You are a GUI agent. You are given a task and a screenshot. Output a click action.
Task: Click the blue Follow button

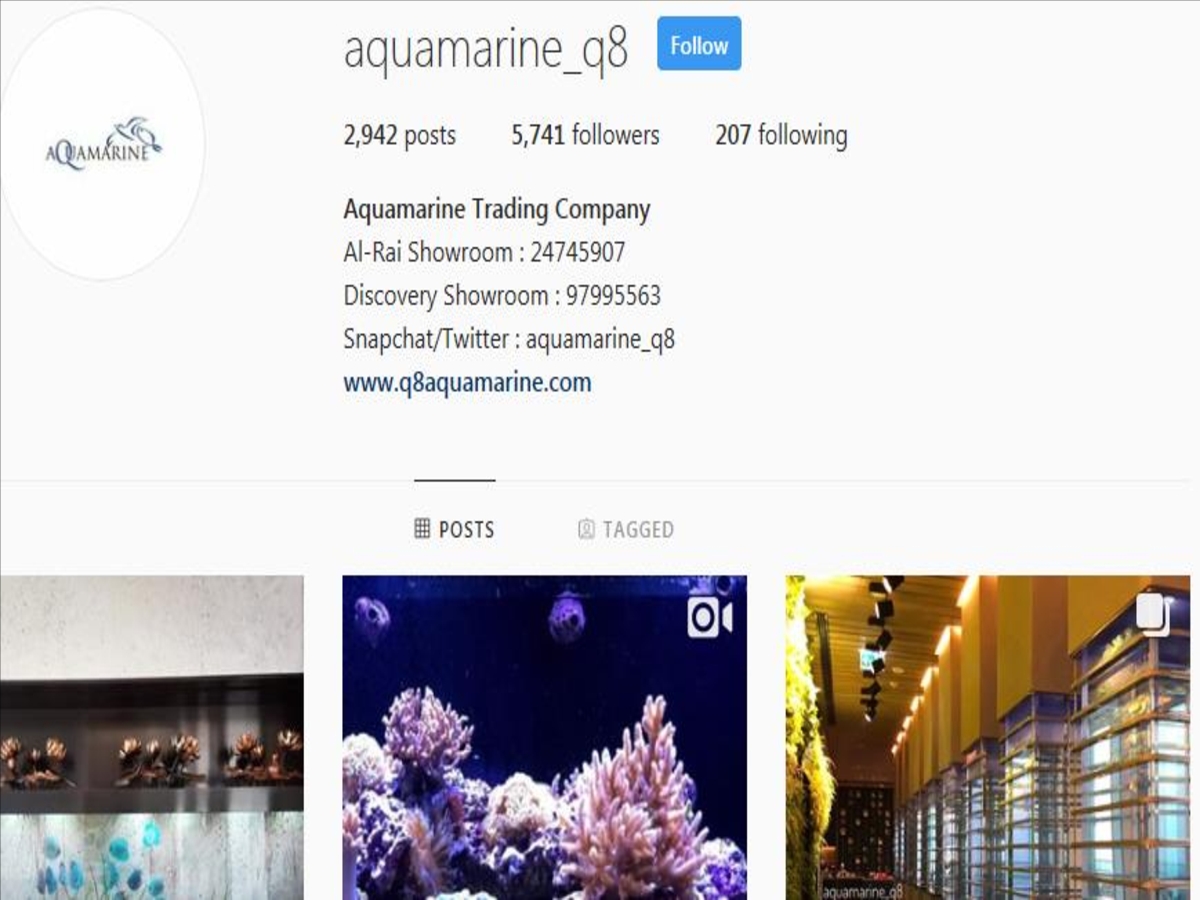pyautogui.click(x=699, y=44)
